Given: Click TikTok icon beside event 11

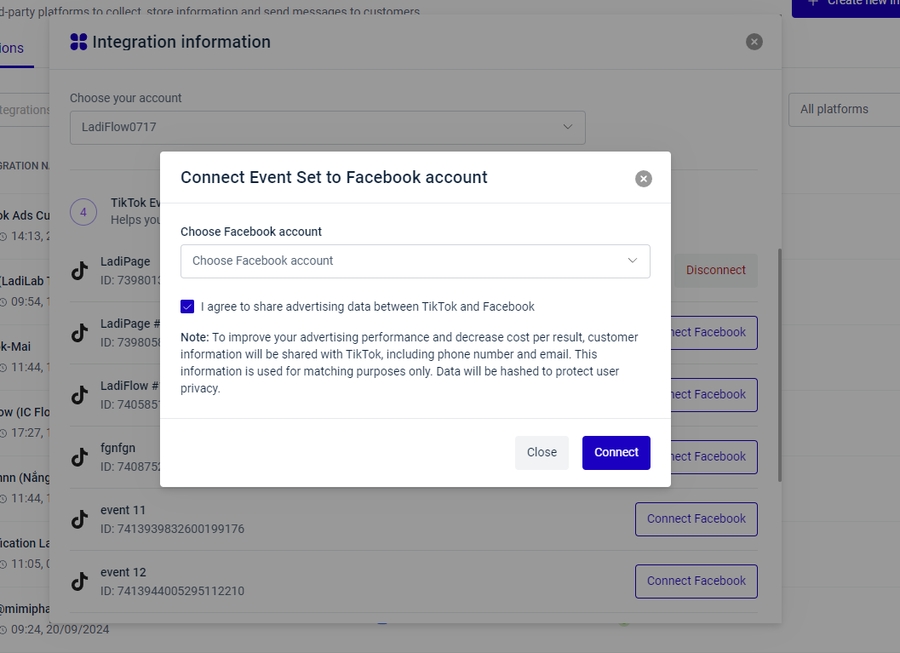Looking at the screenshot, I should 80,519.
